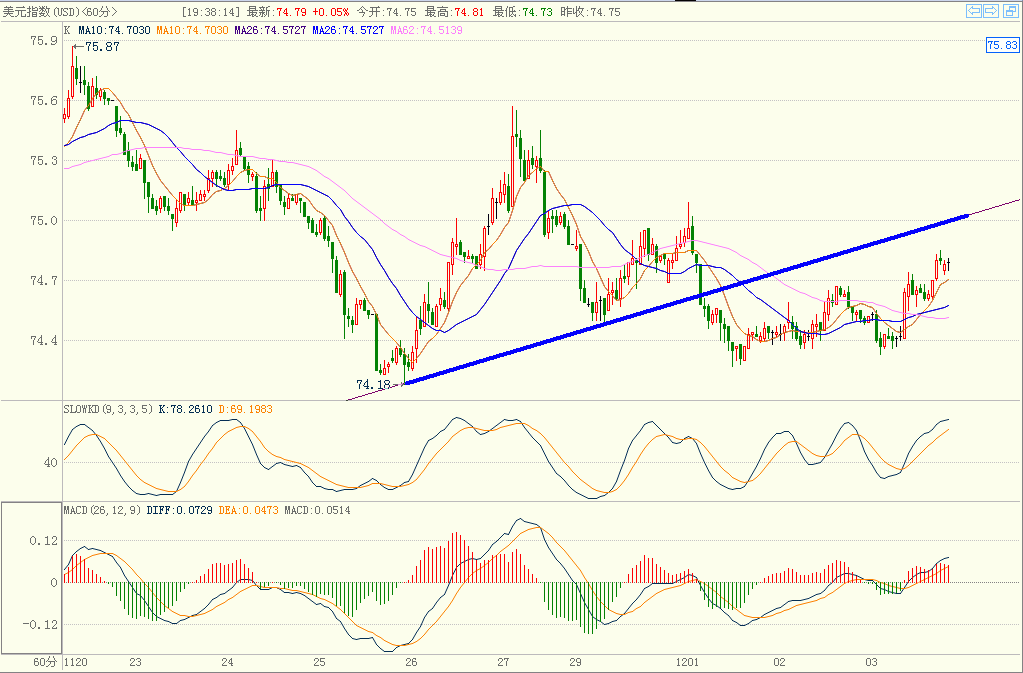Click the D:69.1983 indicator value

click(x=246, y=409)
